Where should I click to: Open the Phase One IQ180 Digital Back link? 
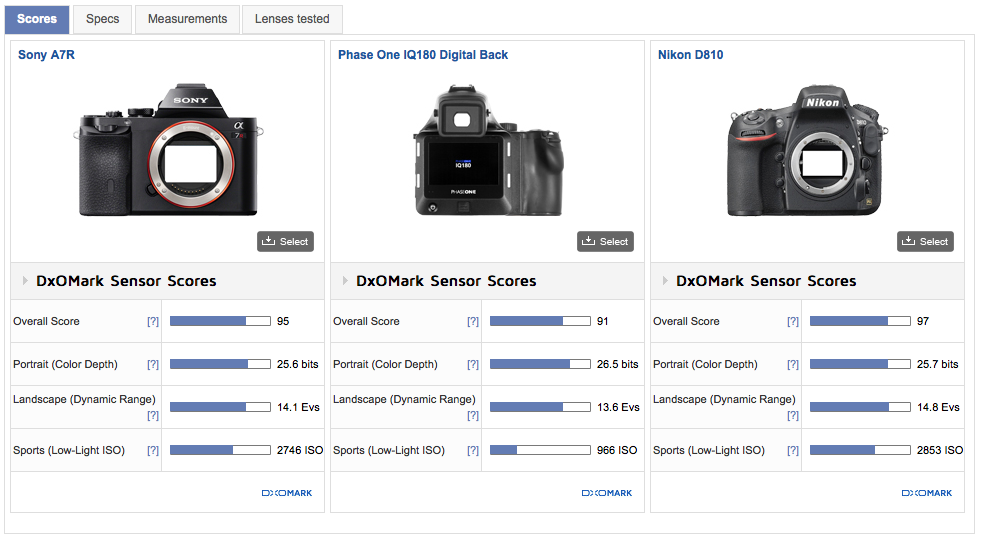pyautogui.click(x=423, y=55)
